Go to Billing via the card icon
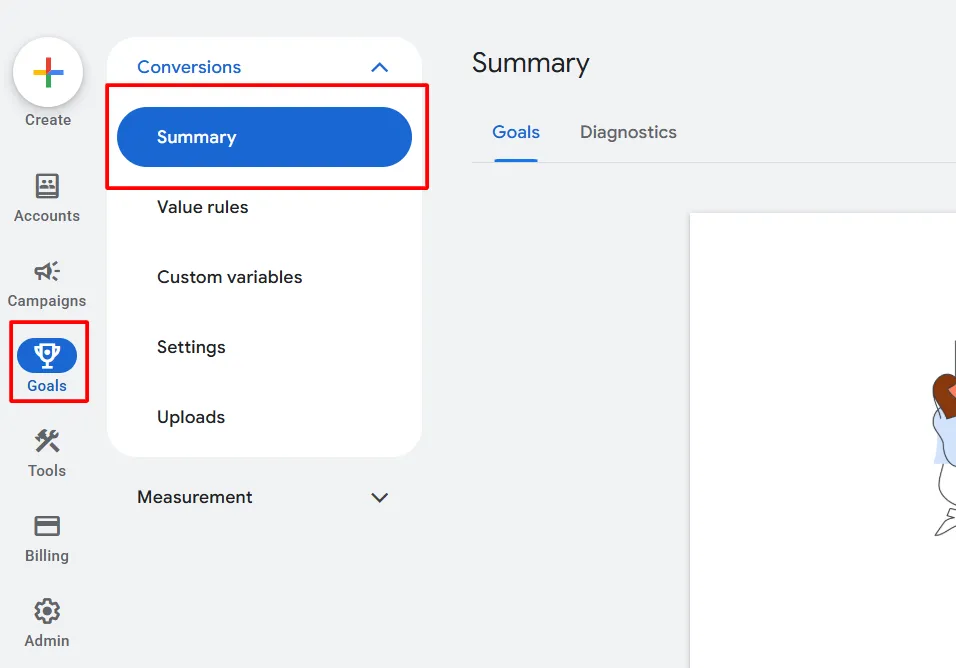The height and width of the screenshot is (668, 956). 47,526
